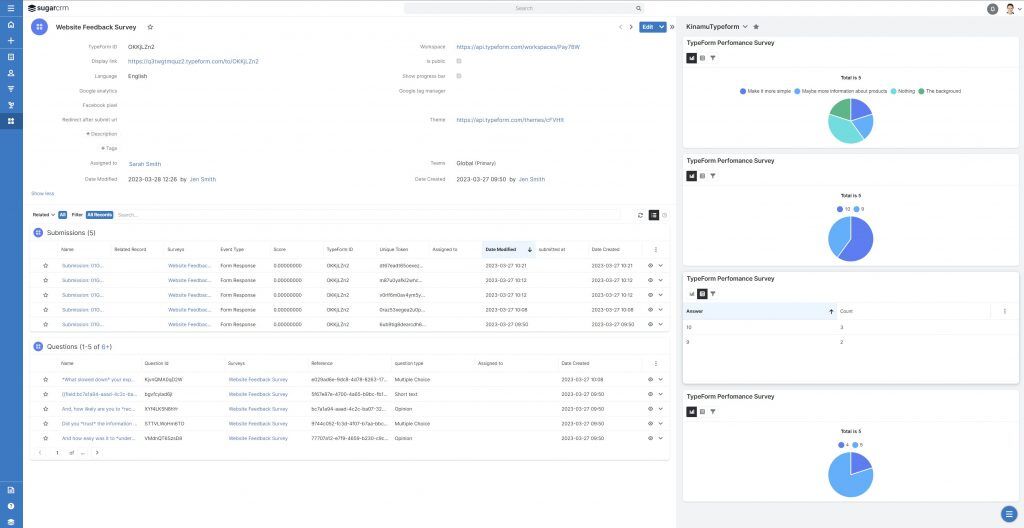Click the plus quick-create sidebar icon
The height and width of the screenshot is (528, 1024).
pyautogui.click(x=11, y=41)
